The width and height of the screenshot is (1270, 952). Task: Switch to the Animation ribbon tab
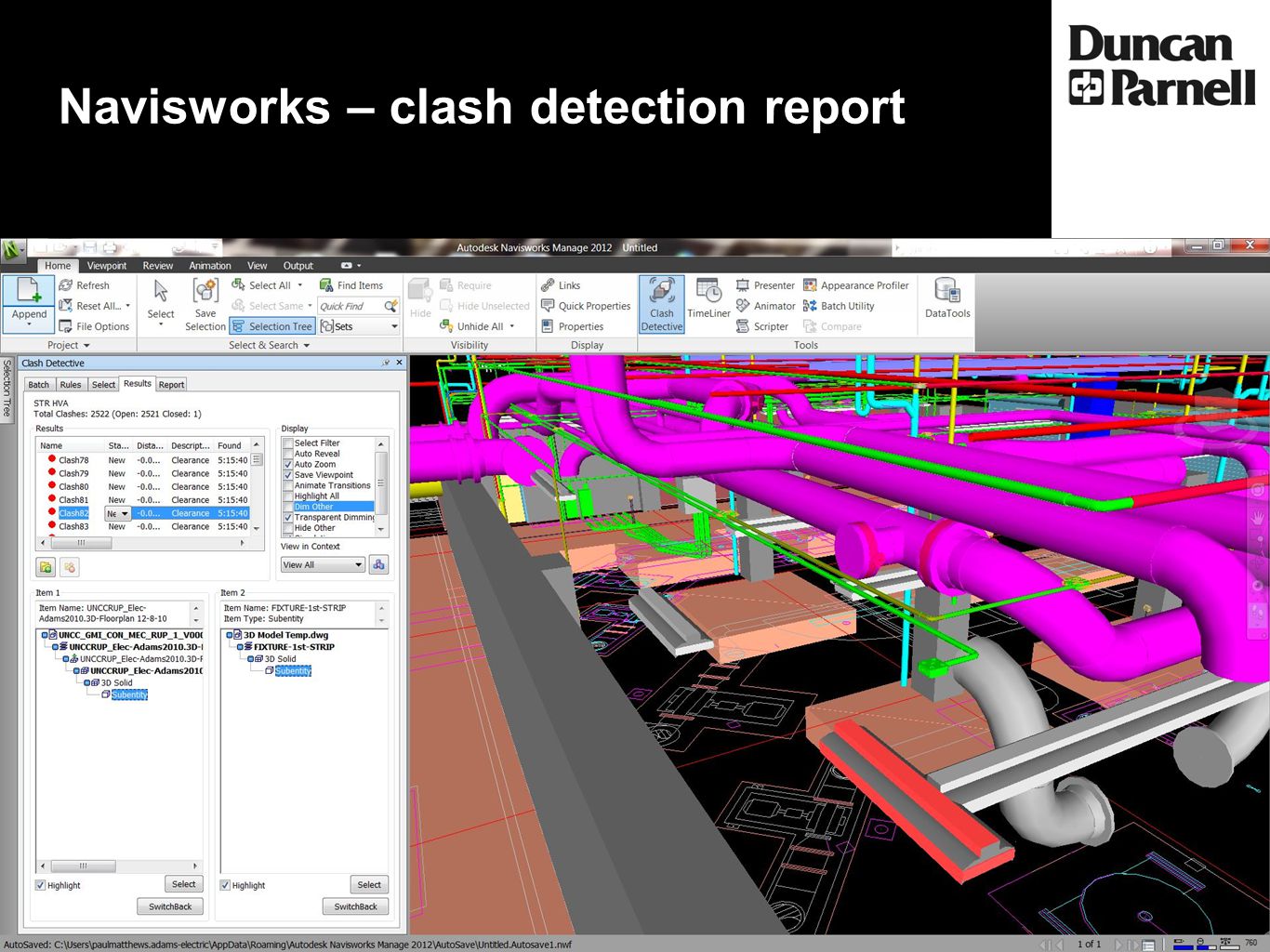pyautogui.click(x=210, y=266)
